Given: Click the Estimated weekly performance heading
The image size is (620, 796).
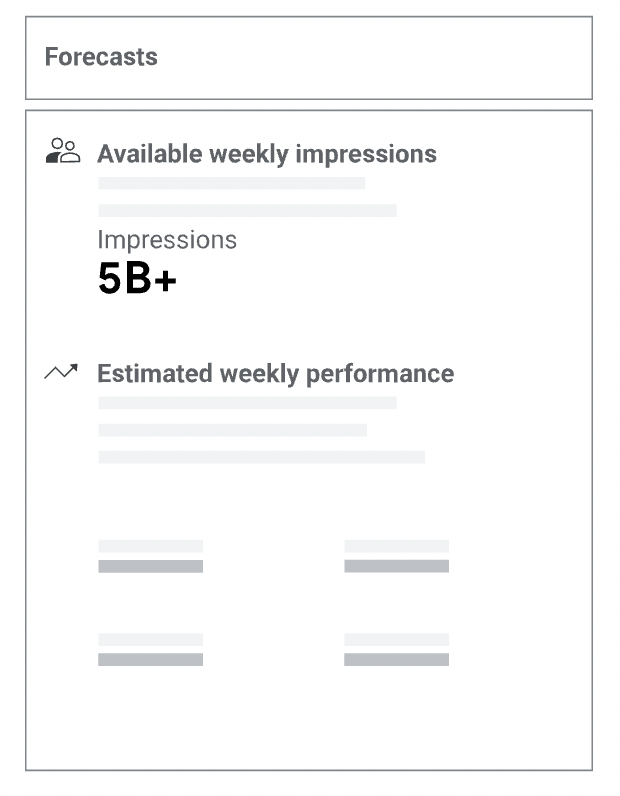Looking at the screenshot, I should coord(275,374).
